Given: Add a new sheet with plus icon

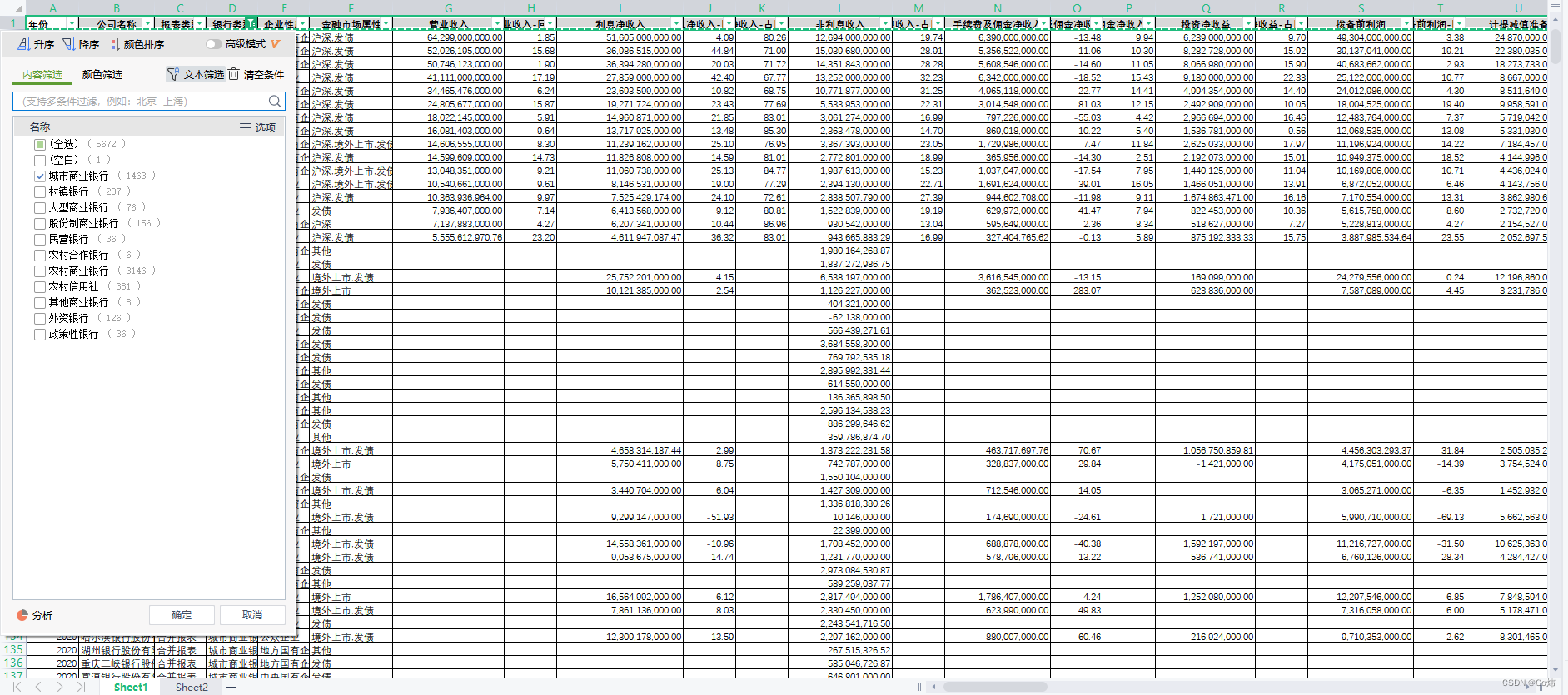Looking at the screenshot, I should click(231, 687).
